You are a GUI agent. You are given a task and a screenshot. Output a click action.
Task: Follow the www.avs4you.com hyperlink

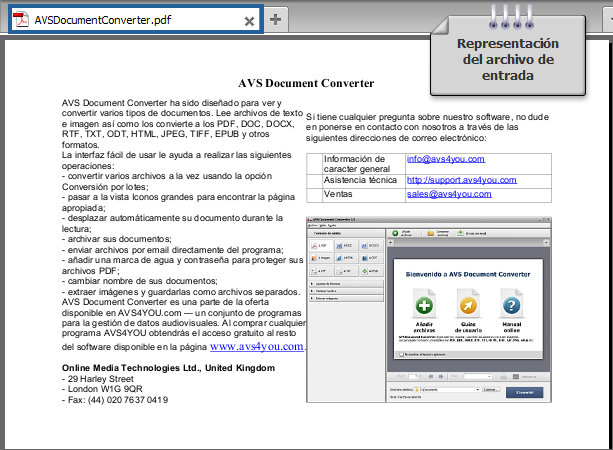point(257,347)
